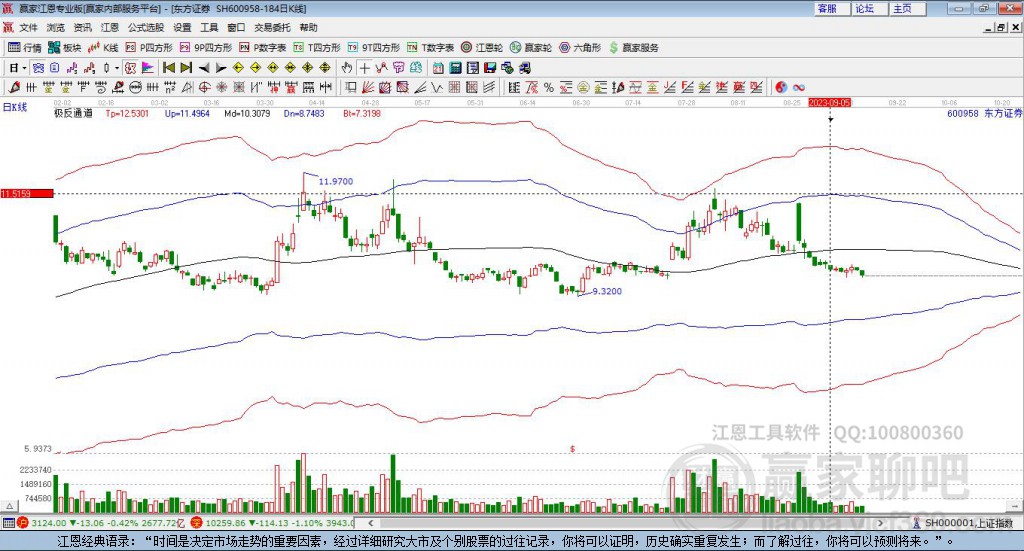The height and width of the screenshot is (551, 1024).
Task: Open the P数字表 tool
Action: [263, 48]
